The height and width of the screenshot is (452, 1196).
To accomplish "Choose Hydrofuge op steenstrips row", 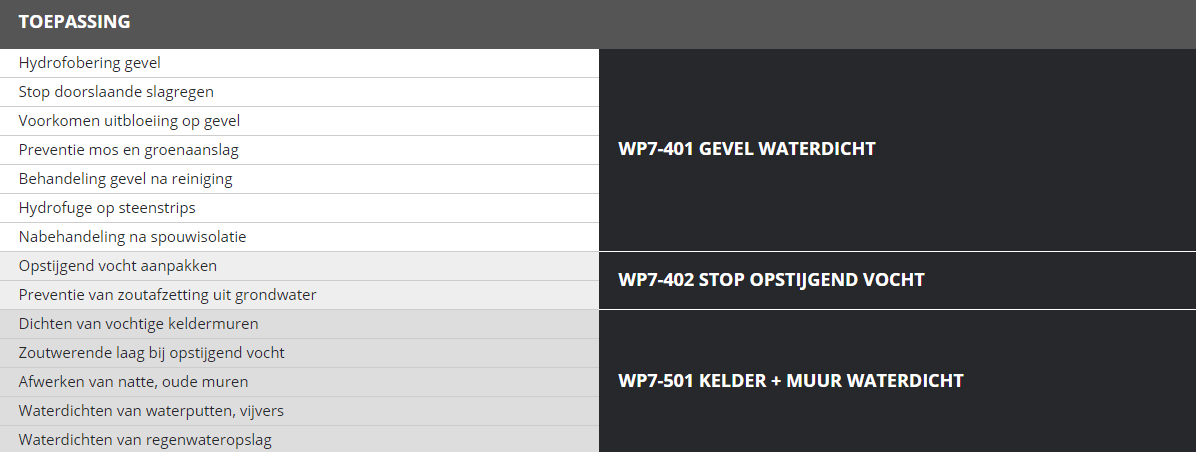I will click(x=107, y=208).
